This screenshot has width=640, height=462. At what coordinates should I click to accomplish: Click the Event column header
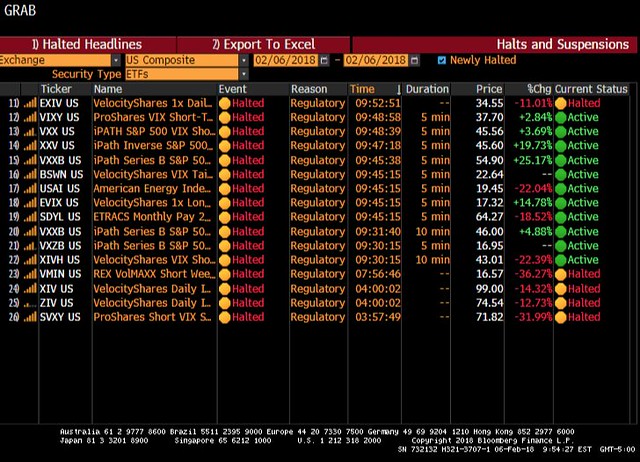coord(232,89)
